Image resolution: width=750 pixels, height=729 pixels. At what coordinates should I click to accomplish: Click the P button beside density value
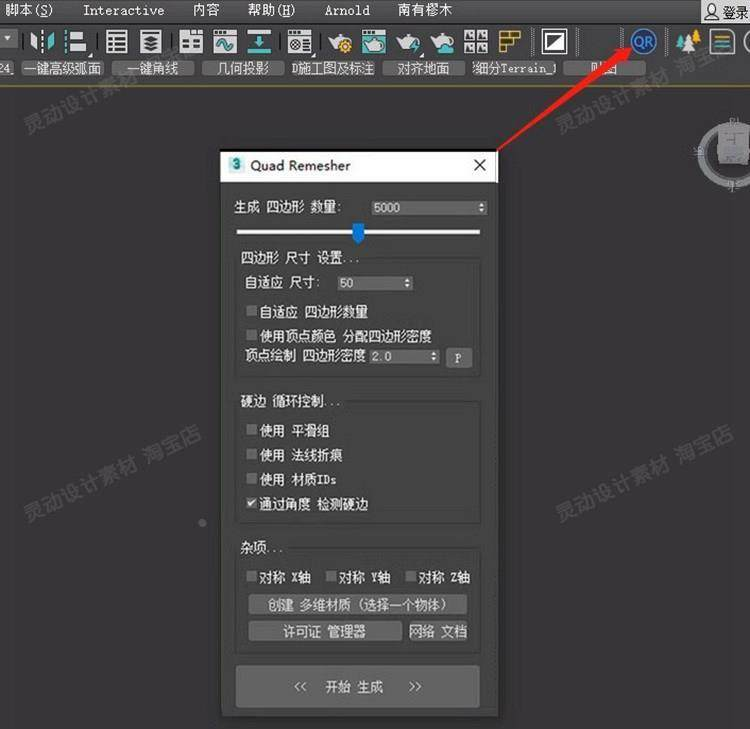(x=459, y=357)
